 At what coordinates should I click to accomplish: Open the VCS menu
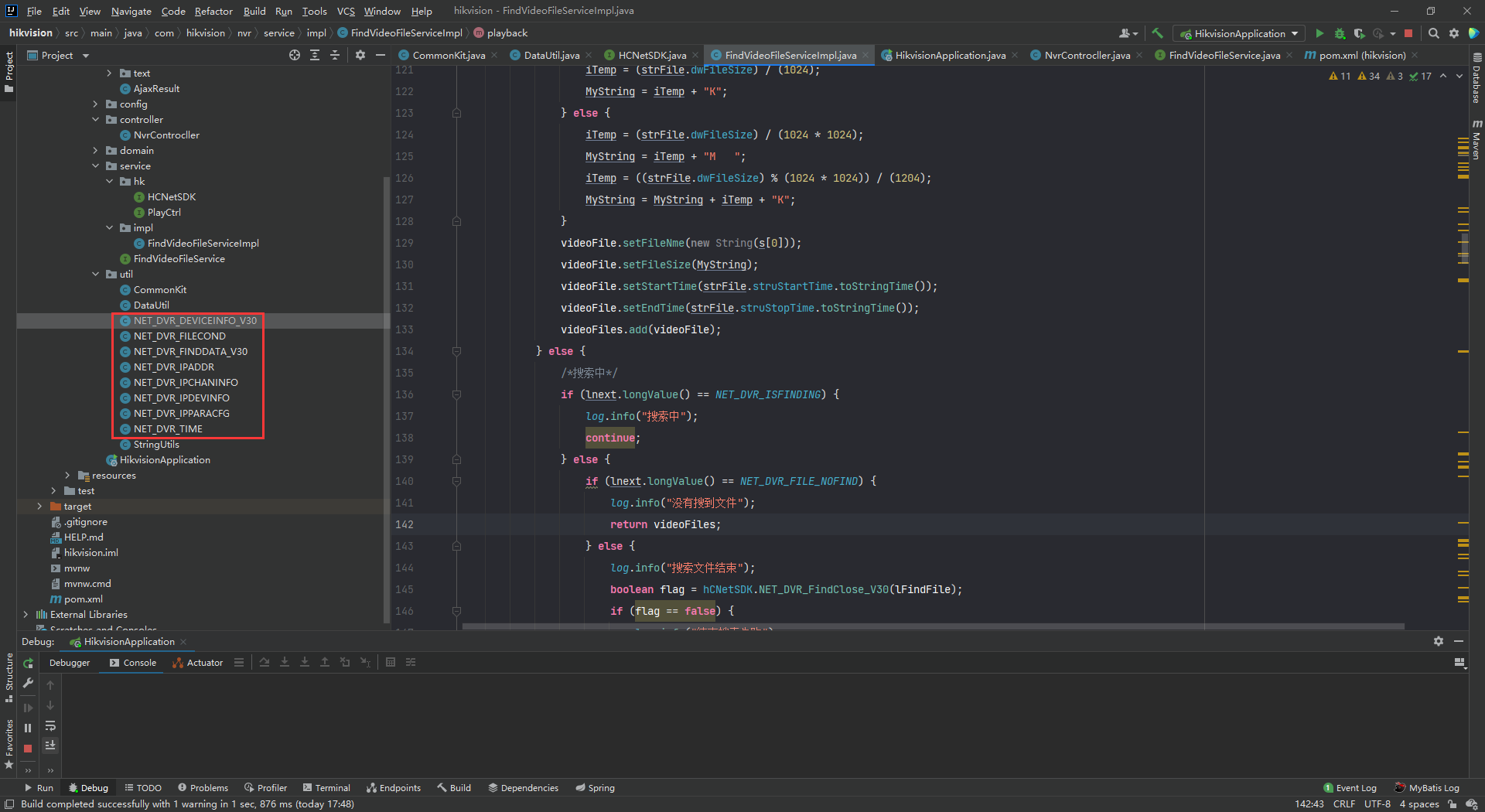click(346, 11)
